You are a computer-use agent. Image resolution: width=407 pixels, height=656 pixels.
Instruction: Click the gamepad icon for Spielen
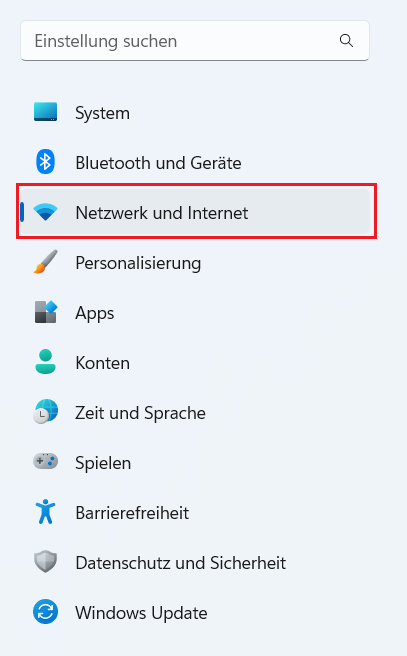click(x=45, y=462)
